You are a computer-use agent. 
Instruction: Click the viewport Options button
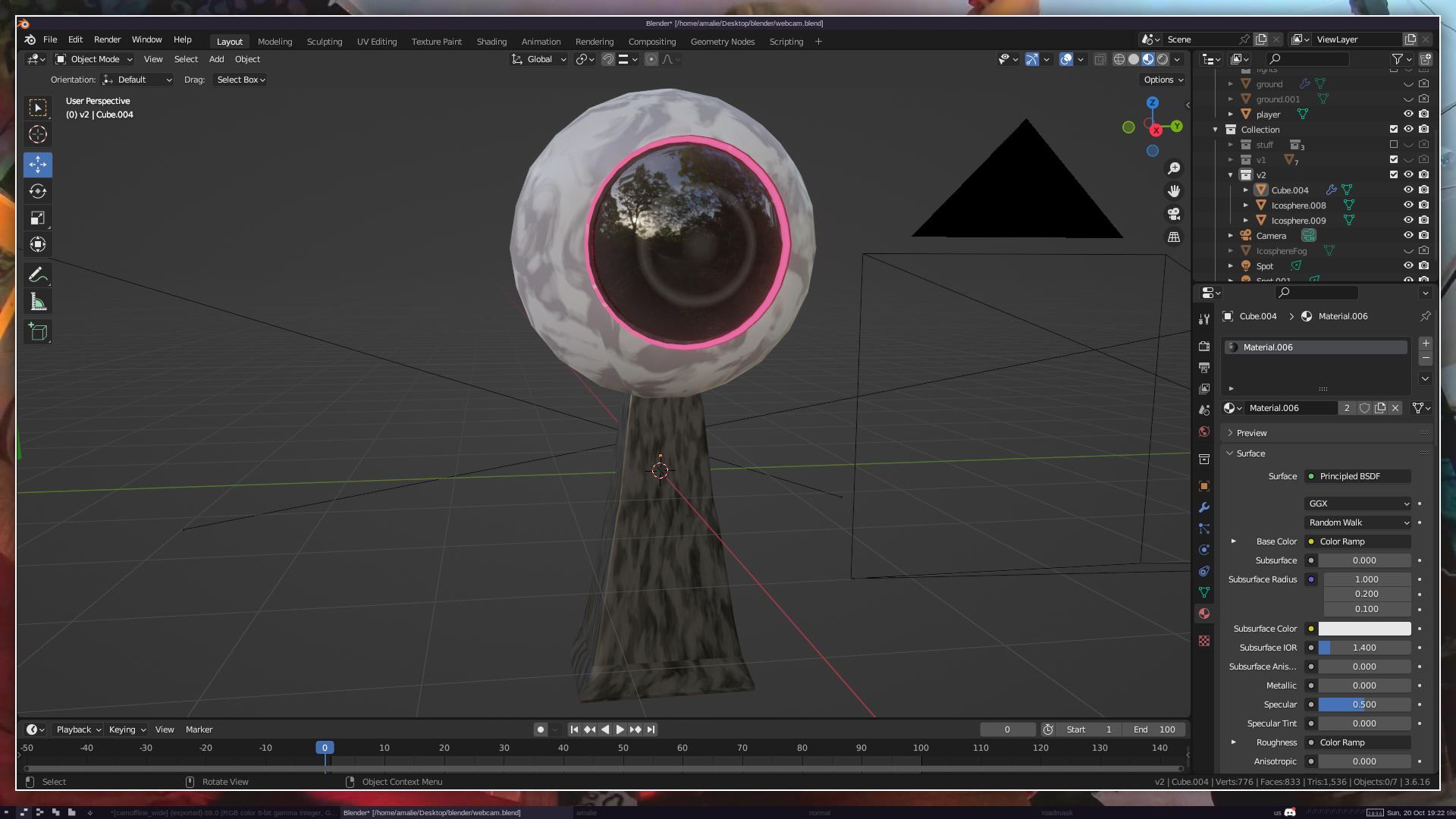[1163, 80]
